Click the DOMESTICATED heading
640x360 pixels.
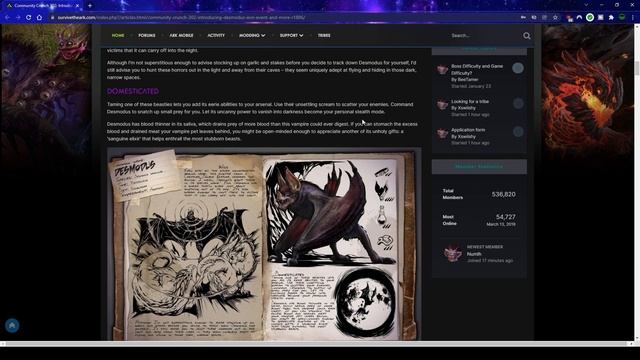click(133, 91)
